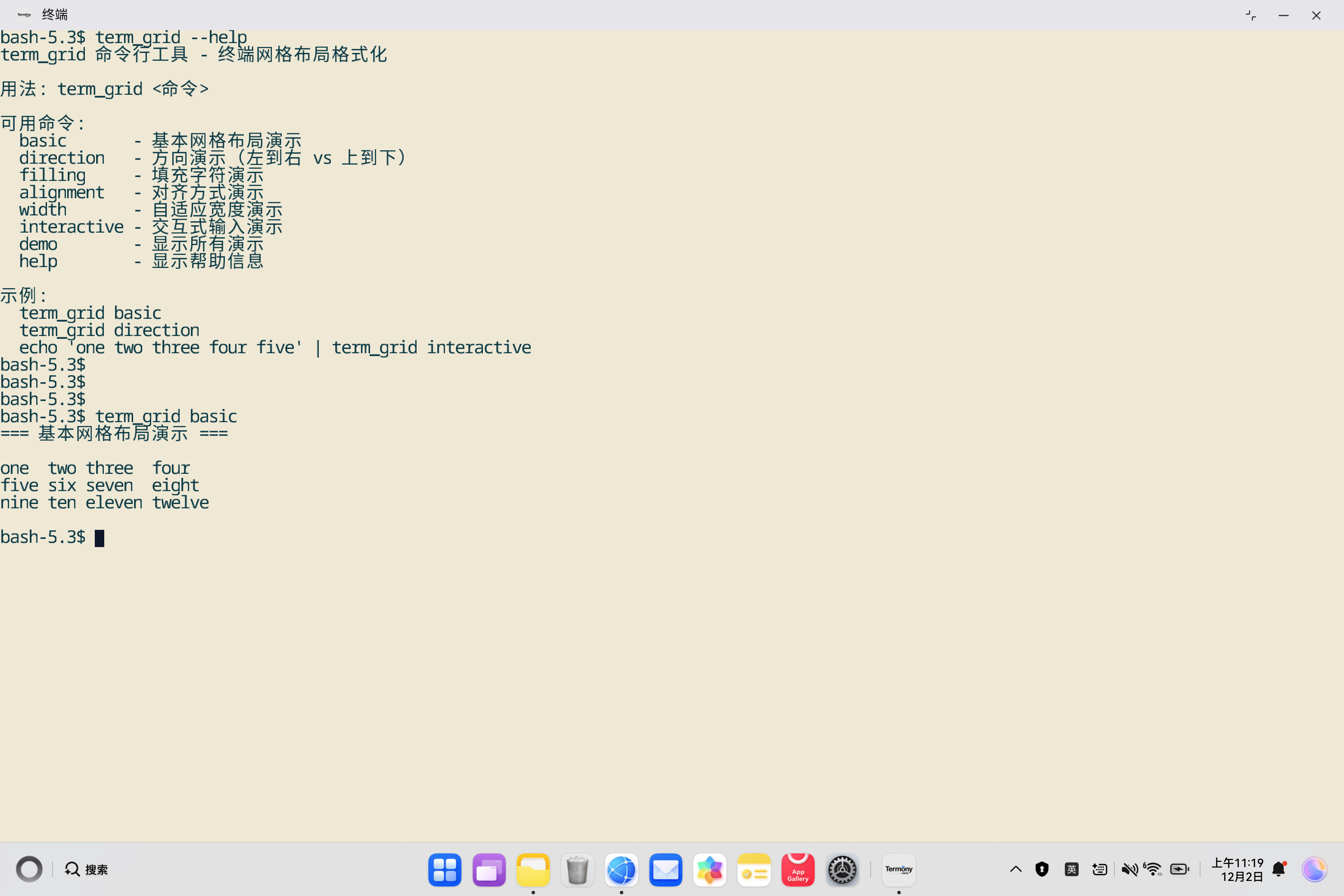Viewport: 1344px width, 896px height.
Task: Open the trash bin icon
Action: click(x=577, y=869)
